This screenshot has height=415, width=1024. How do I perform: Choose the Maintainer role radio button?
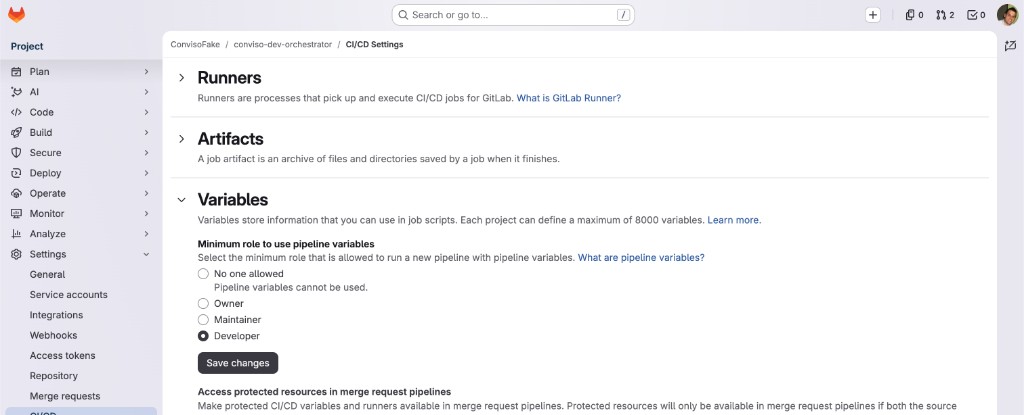pos(203,320)
